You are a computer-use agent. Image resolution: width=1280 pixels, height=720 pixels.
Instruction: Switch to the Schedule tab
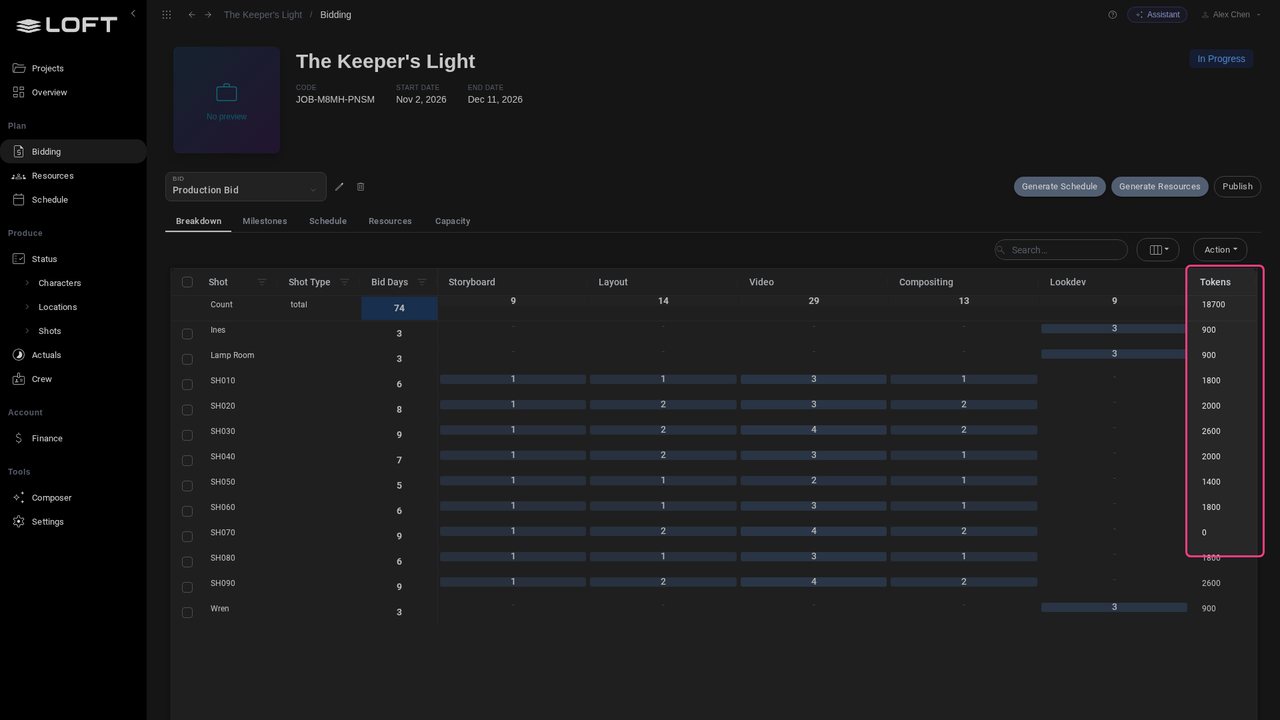(328, 221)
